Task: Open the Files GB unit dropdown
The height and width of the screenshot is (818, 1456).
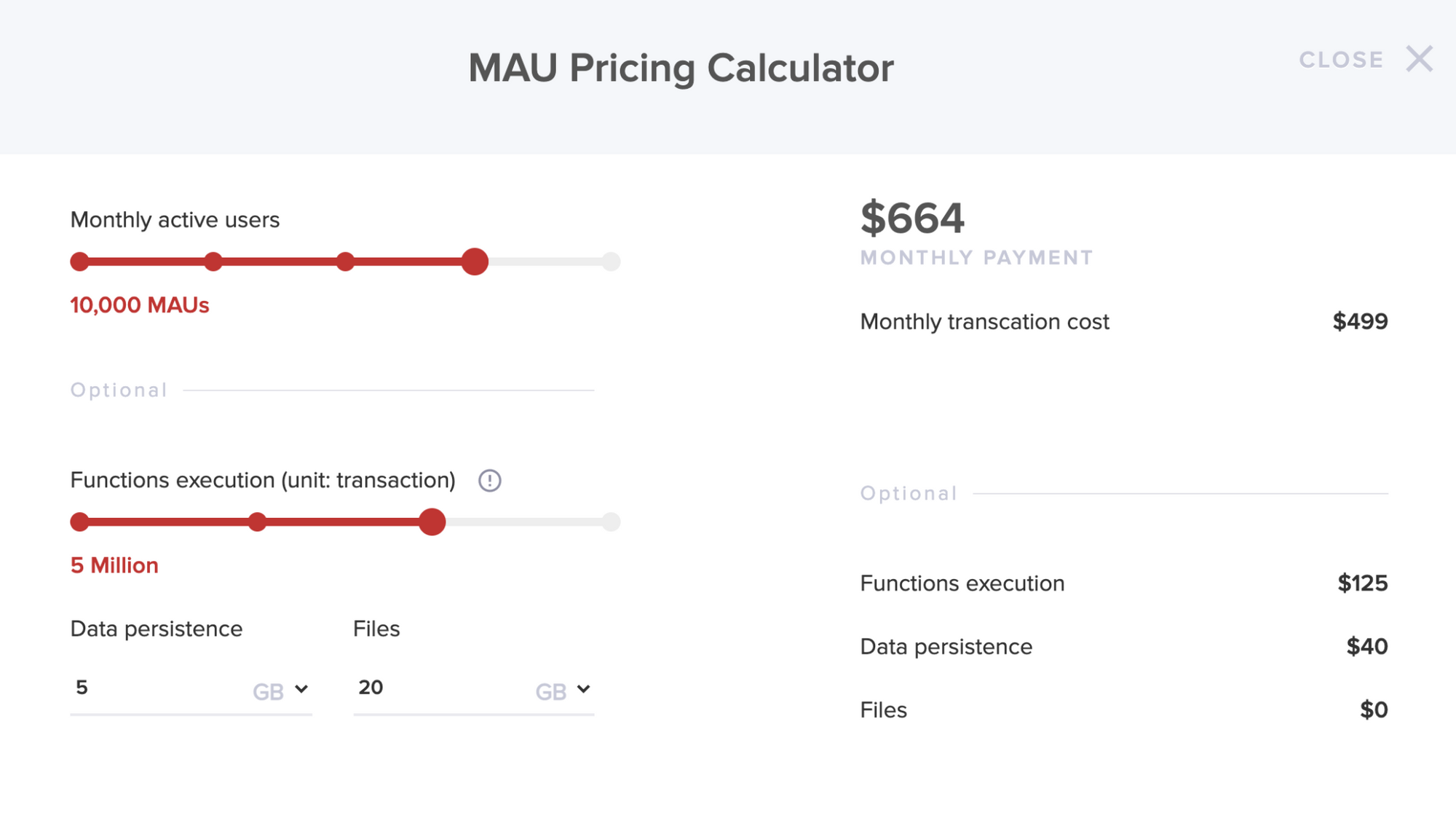Action: [x=563, y=691]
